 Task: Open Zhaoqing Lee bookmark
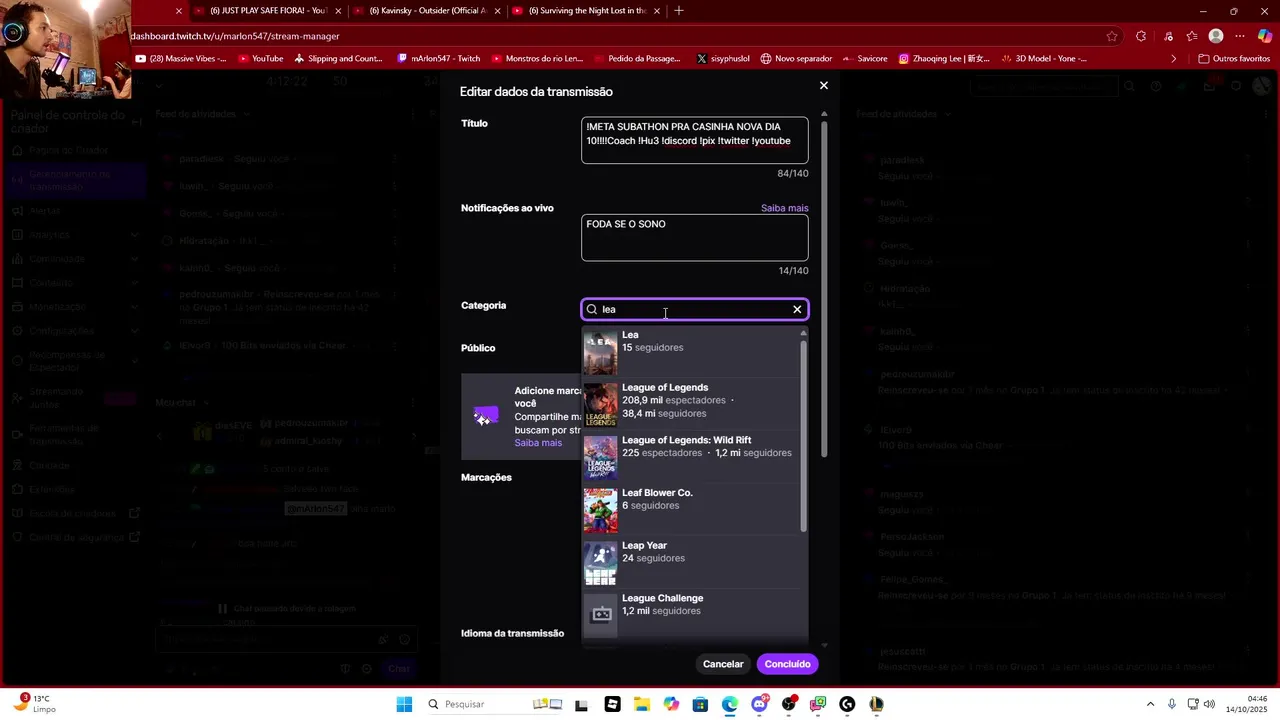click(944, 59)
